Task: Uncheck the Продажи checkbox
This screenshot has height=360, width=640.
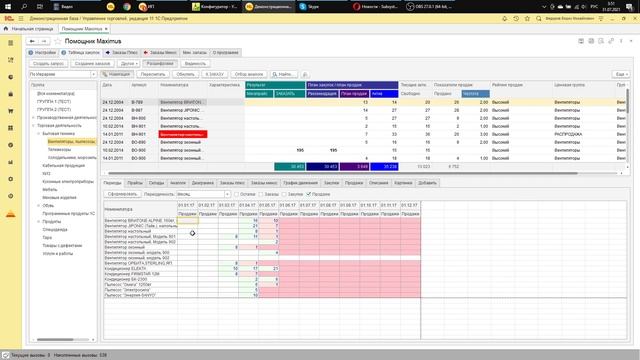Action: click(x=308, y=194)
